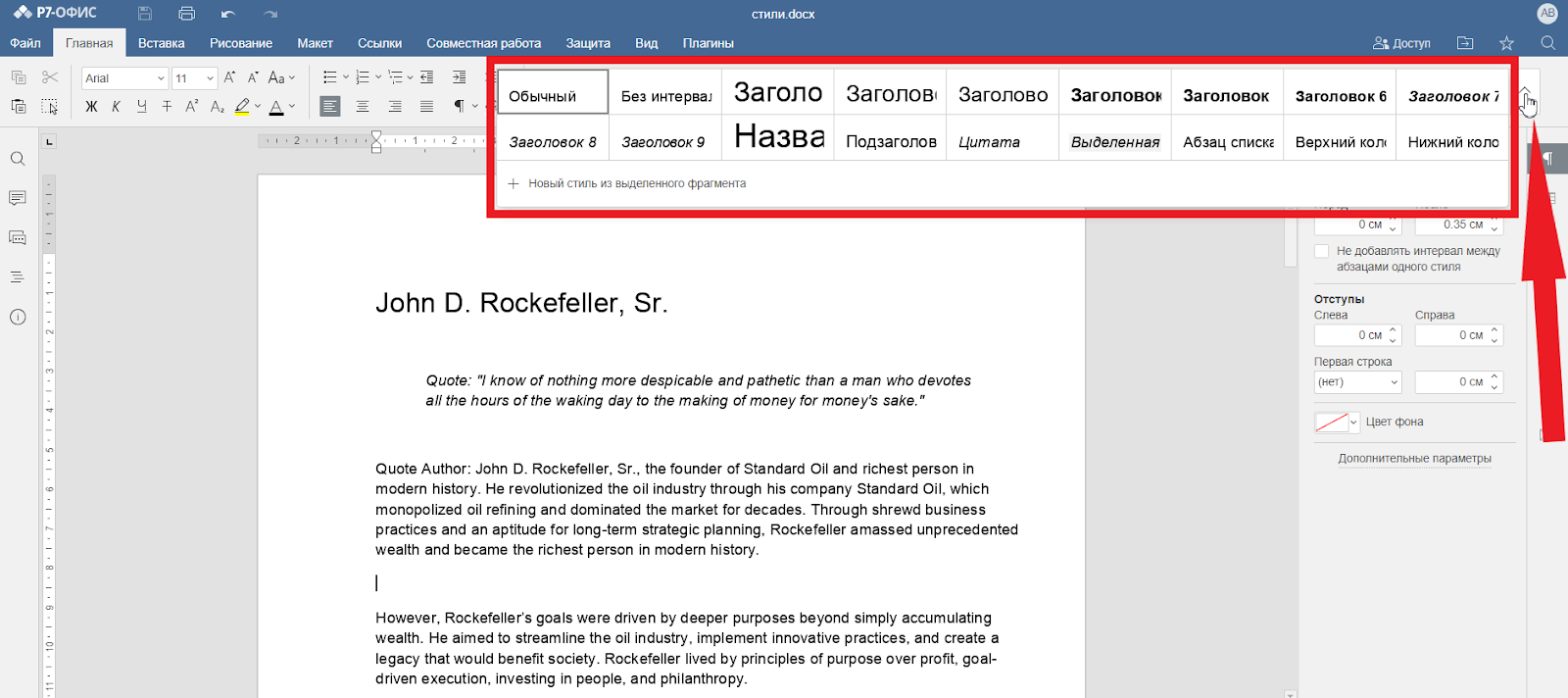1568x698 pixels.
Task: Click the Доступ sharing button
Action: (1401, 43)
